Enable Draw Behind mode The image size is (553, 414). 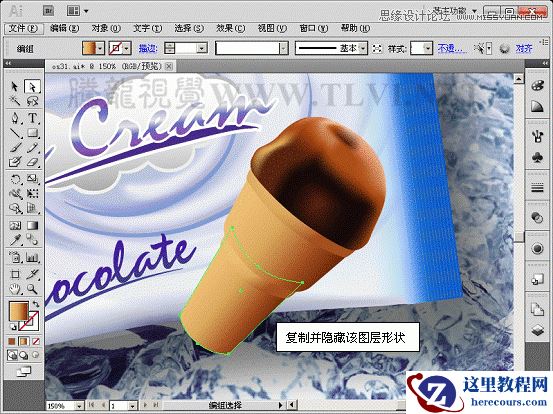(24, 355)
